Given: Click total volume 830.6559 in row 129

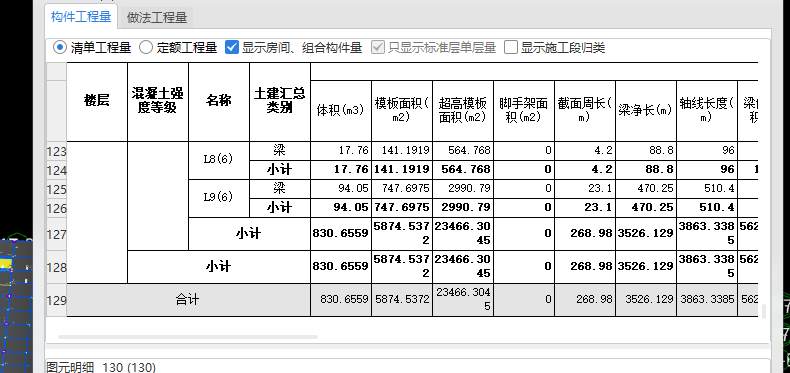Looking at the screenshot, I should pos(341,300).
